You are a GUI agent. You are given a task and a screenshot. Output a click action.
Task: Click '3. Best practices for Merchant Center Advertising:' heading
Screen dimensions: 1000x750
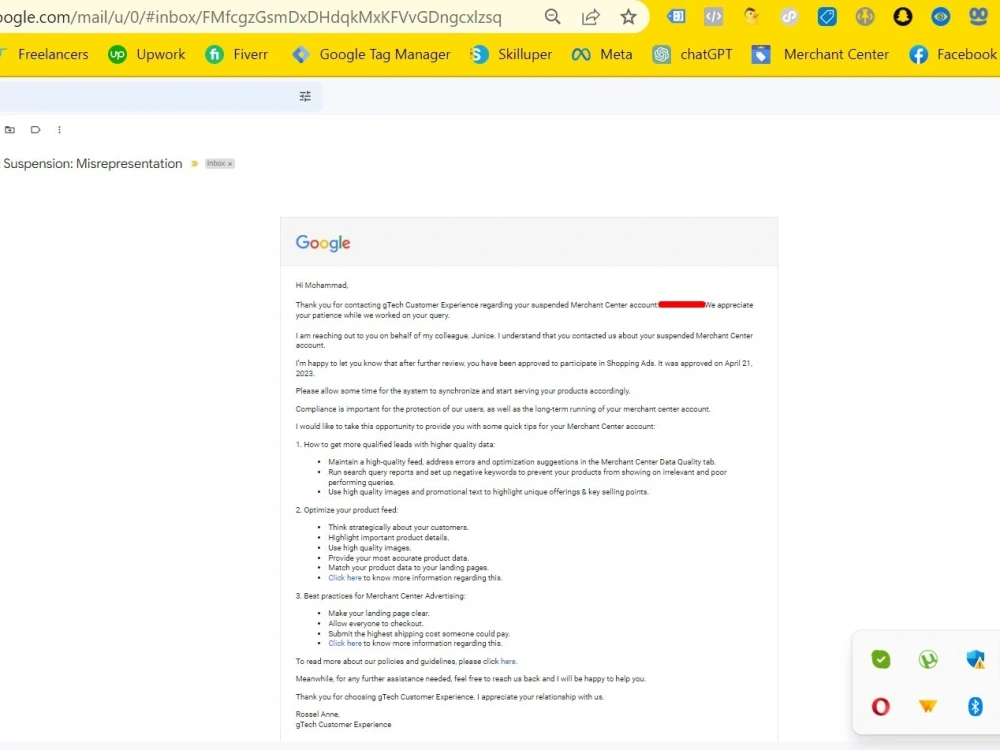[380, 596]
